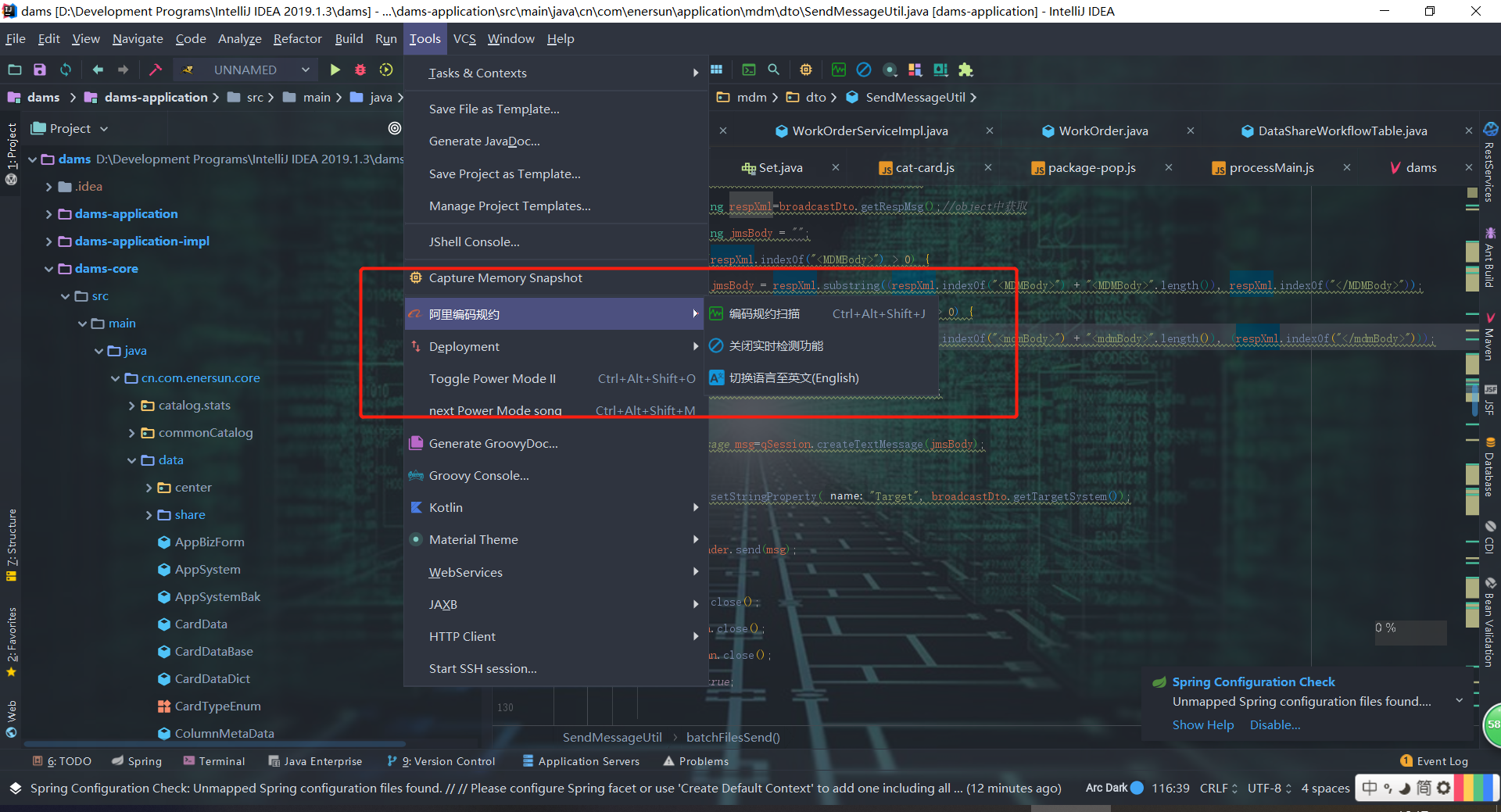Click the 0 % progress indicator box
The image size is (1501, 812).
point(1410,632)
